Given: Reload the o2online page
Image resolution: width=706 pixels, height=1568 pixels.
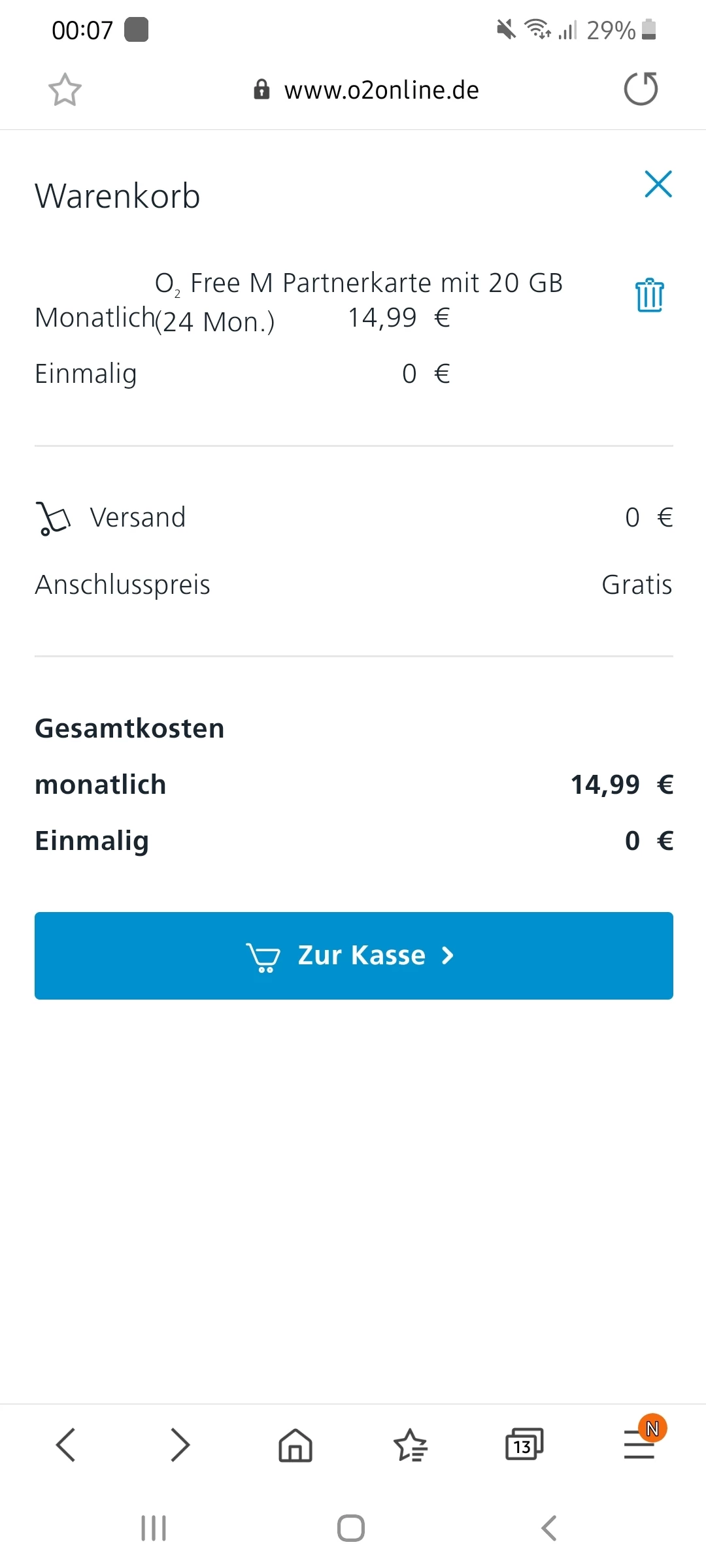Looking at the screenshot, I should click(641, 89).
